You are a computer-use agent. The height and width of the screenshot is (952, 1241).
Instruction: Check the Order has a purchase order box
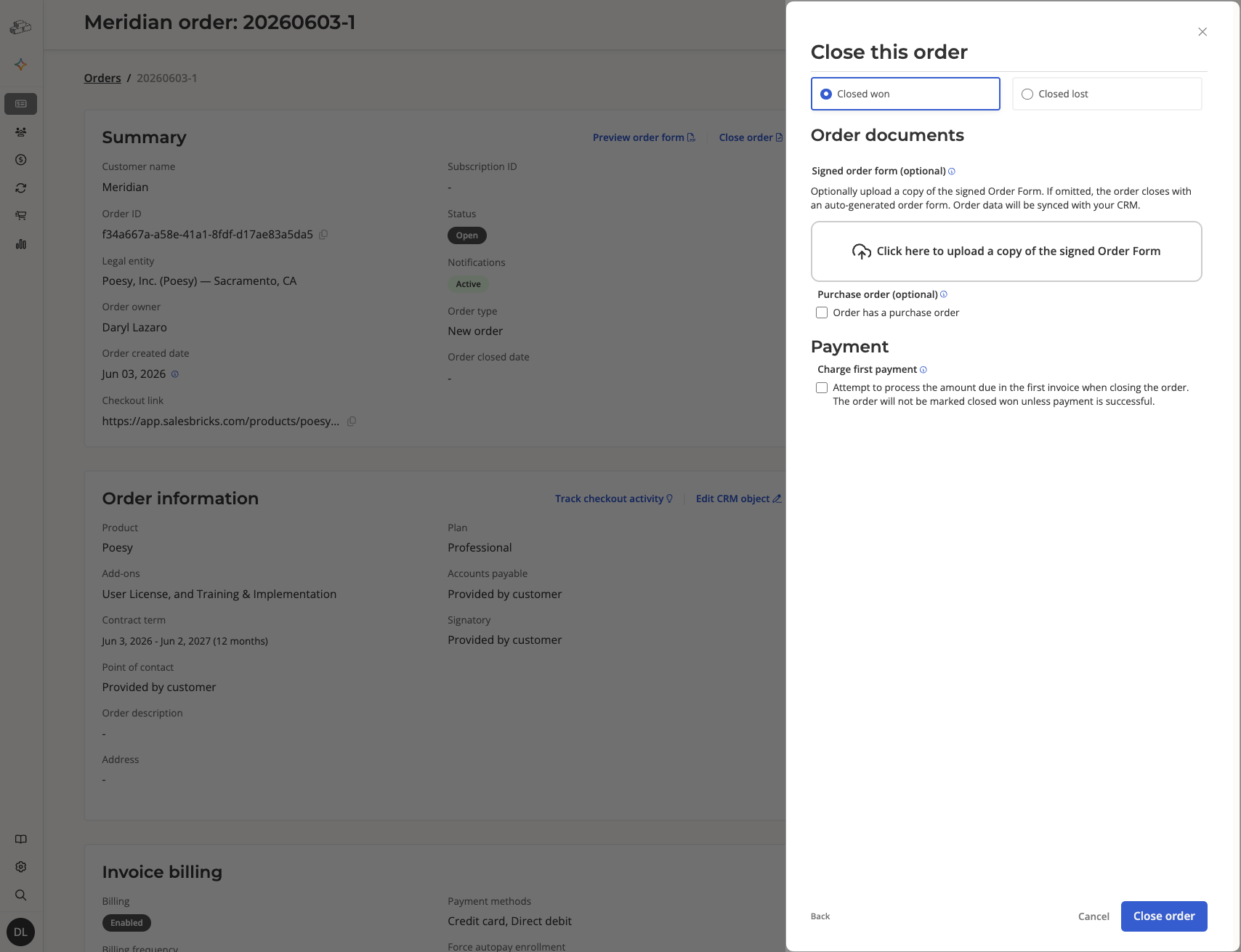coord(822,312)
